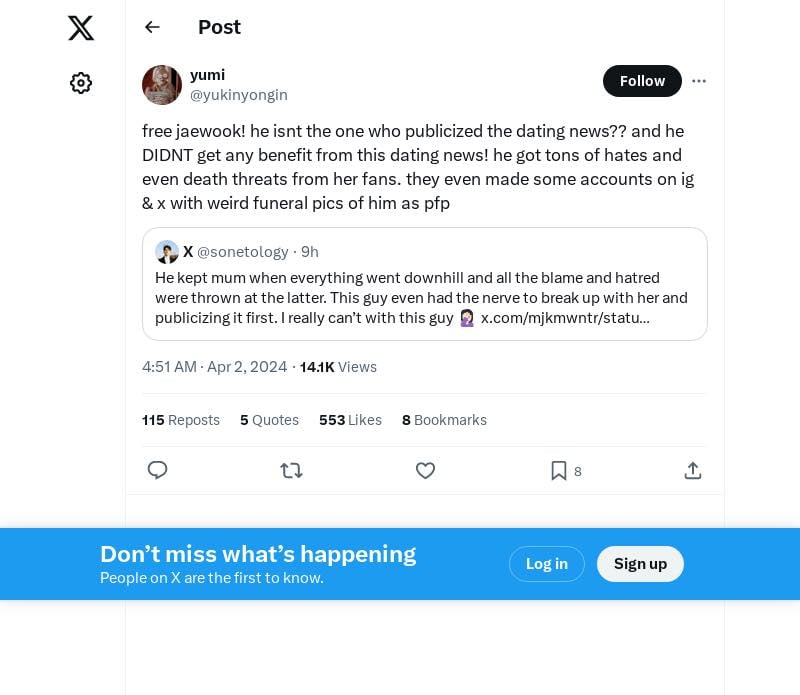Click the X logo icon
The height and width of the screenshot is (695, 800).
point(81,28)
